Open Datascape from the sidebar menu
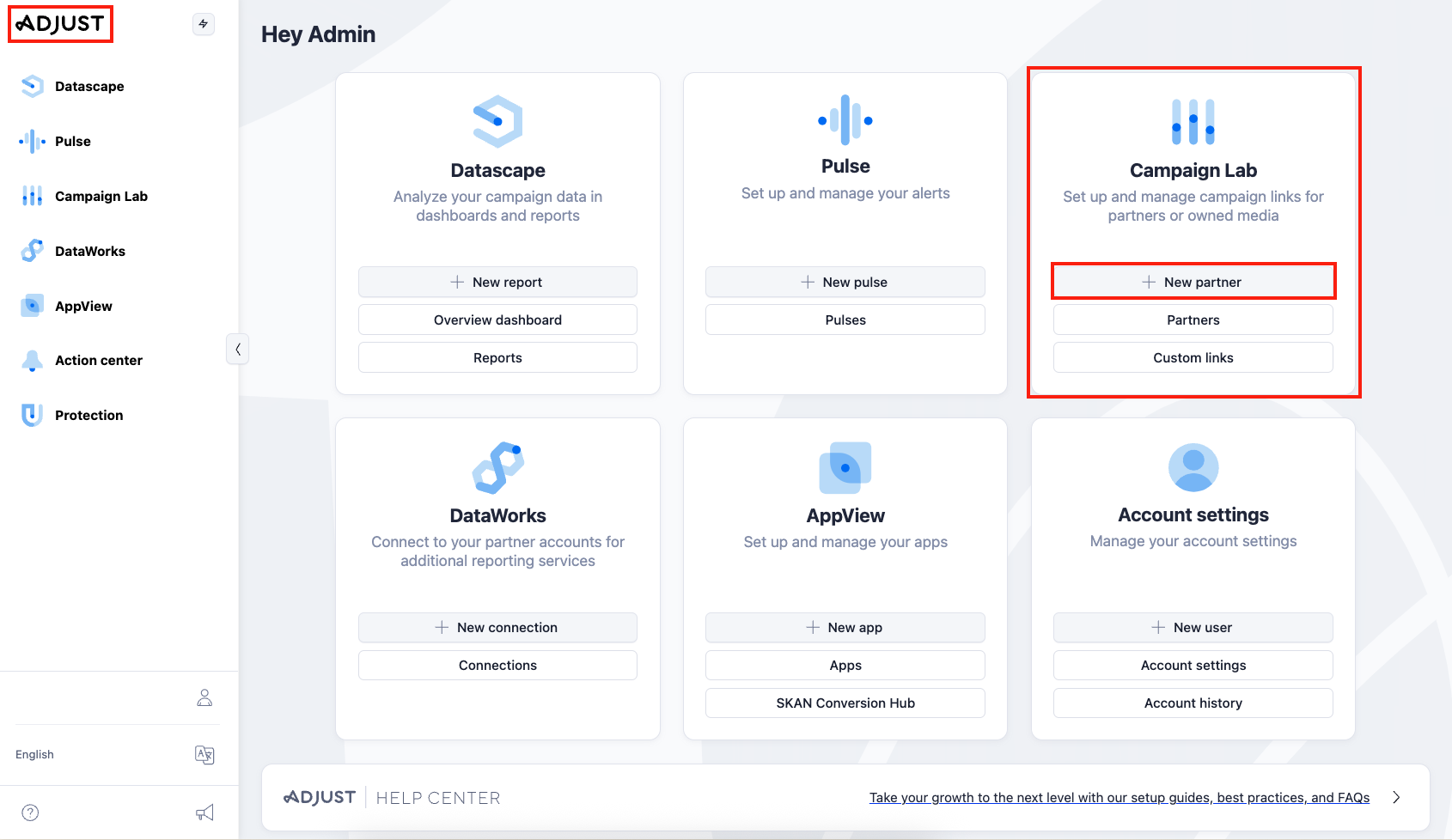The image size is (1452, 840). 89,86
